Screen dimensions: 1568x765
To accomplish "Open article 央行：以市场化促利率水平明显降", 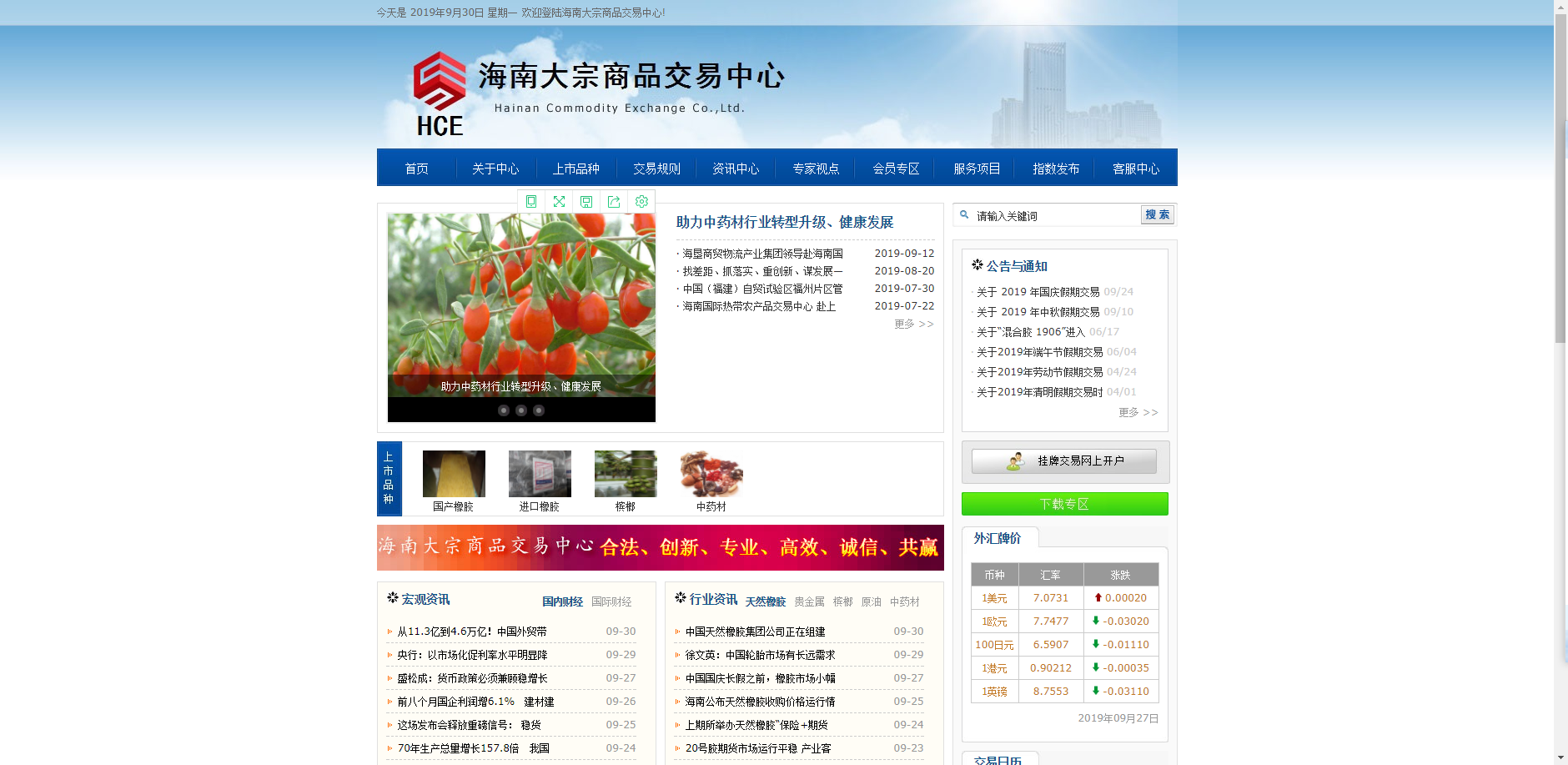I will [472, 655].
